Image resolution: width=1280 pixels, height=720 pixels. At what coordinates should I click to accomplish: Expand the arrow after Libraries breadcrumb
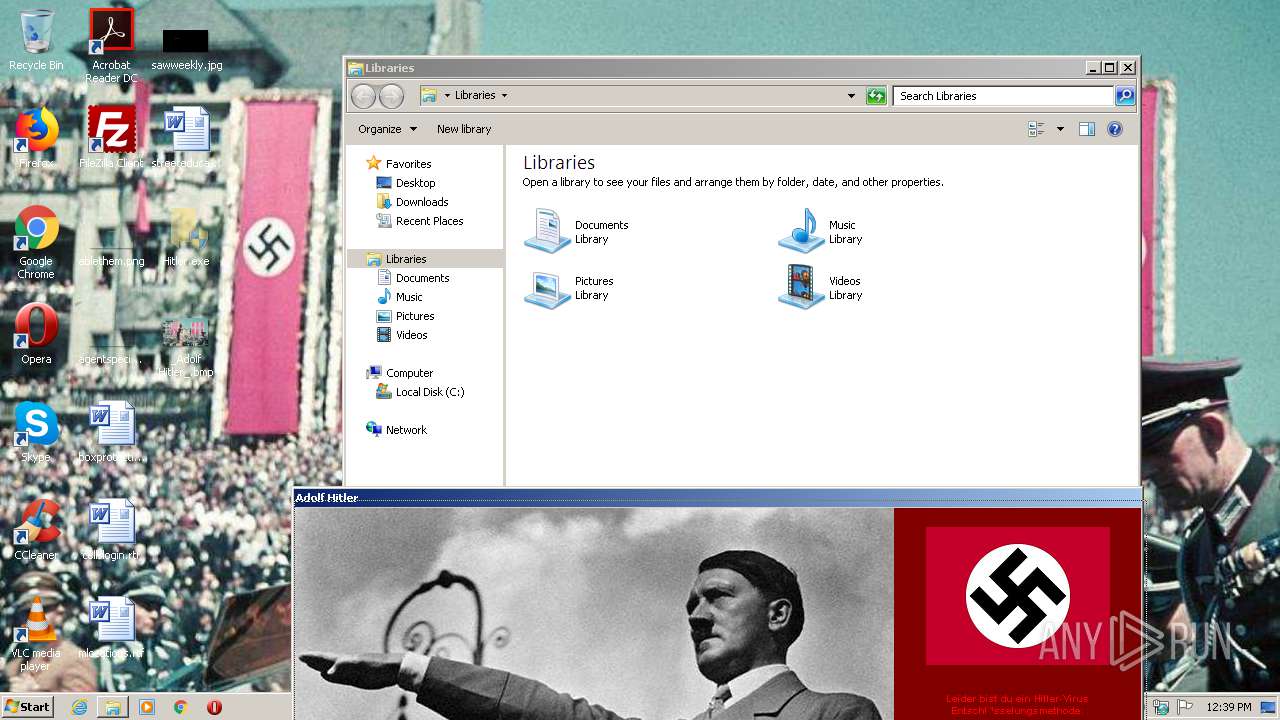(504, 96)
